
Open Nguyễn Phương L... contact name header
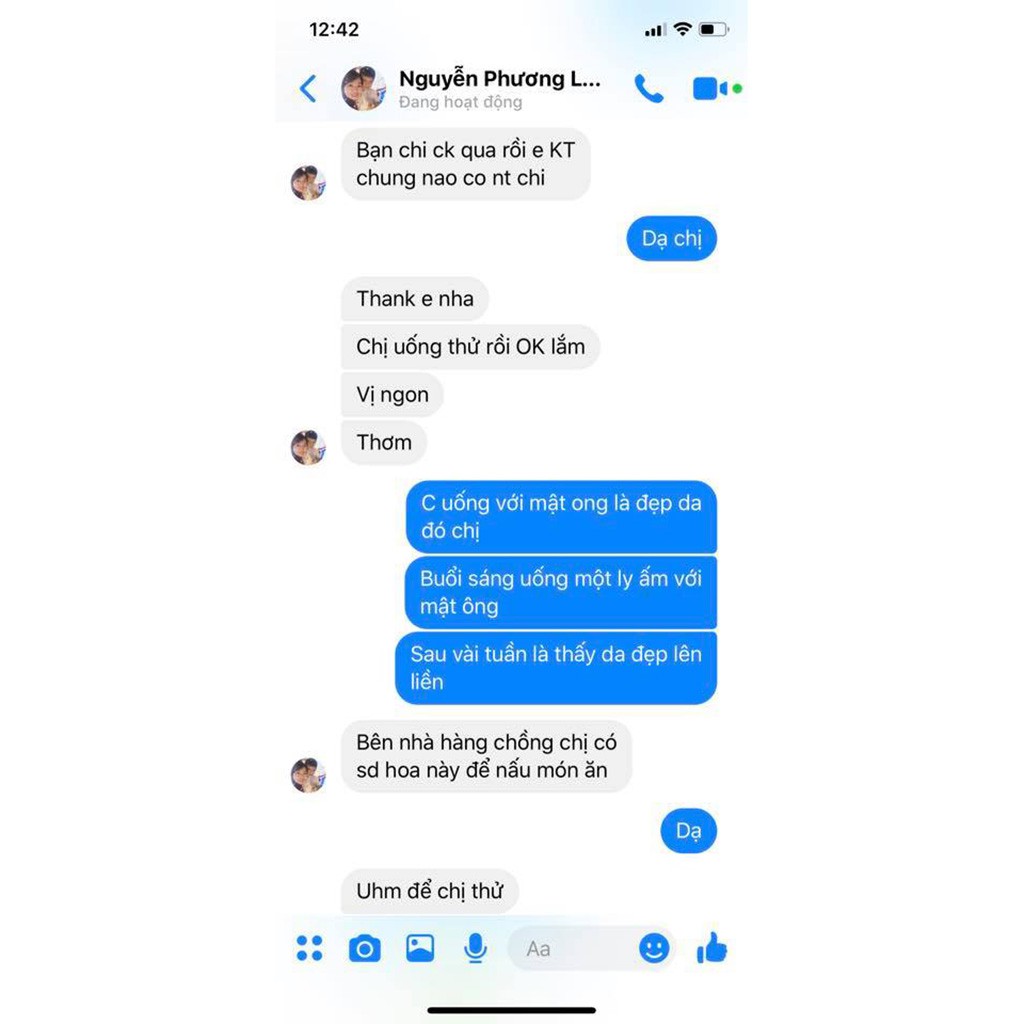point(500,79)
